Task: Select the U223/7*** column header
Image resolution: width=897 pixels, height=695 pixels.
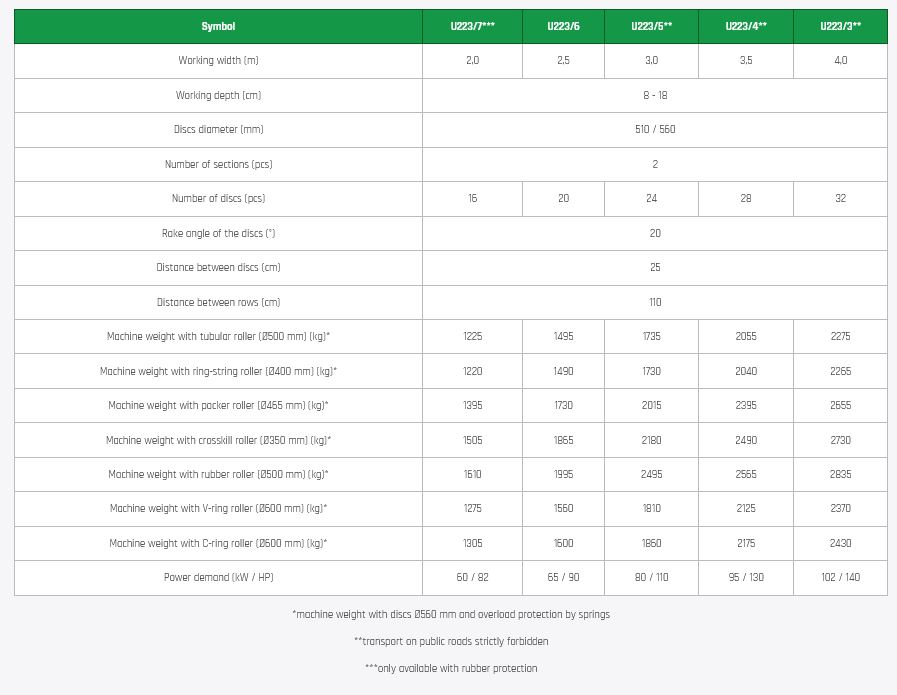Action: point(472,26)
